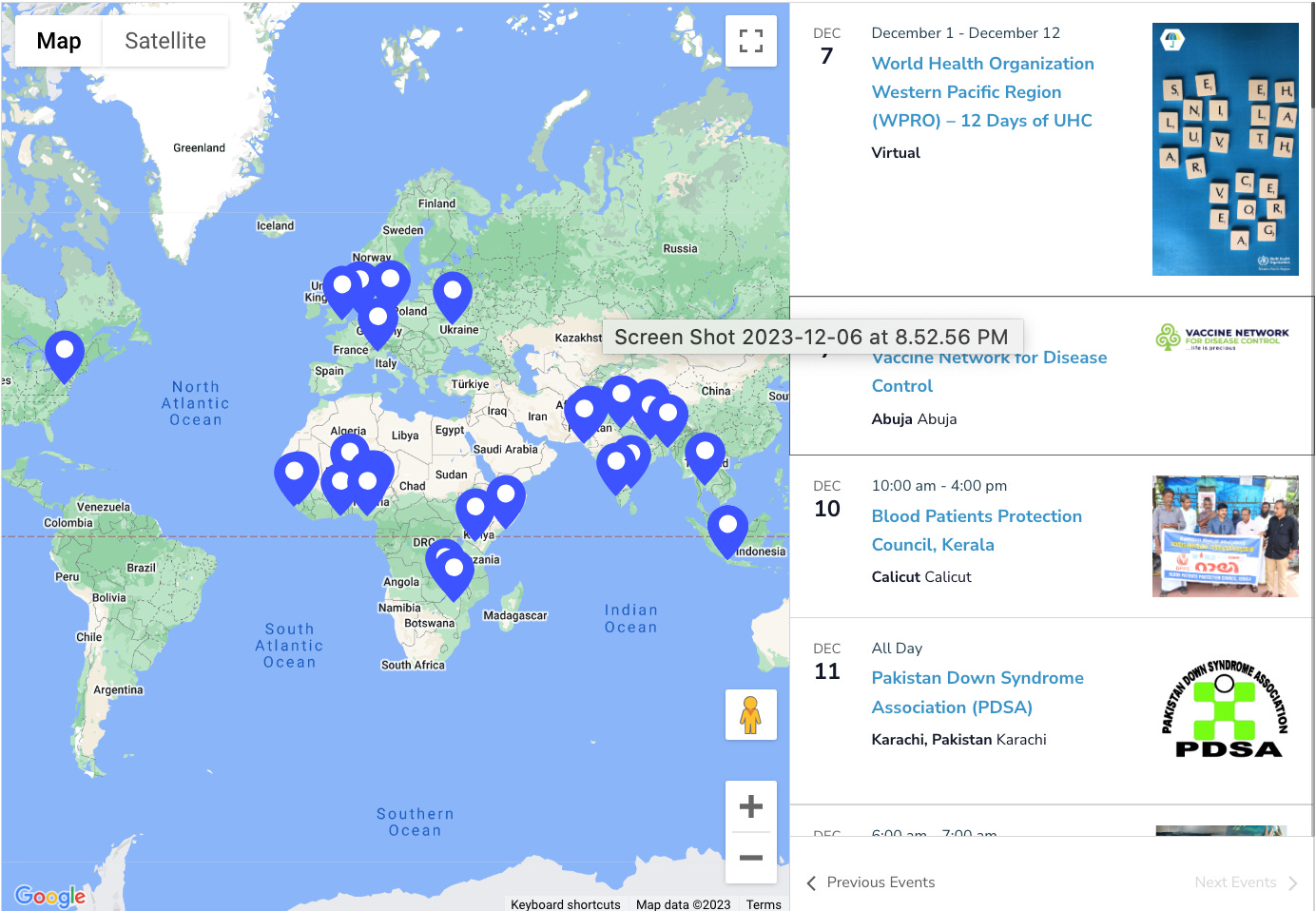This screenshot has width=1316, height=911.
Task: Zoom in on the map
Action: 751,806
